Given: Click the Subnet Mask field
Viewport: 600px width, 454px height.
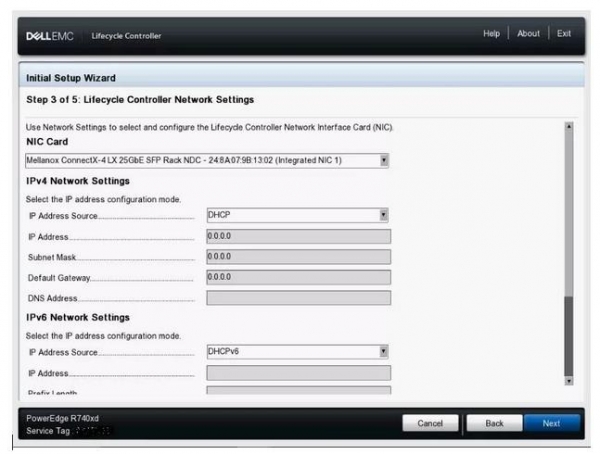Looking at the screenshot, I should [298, 257].
